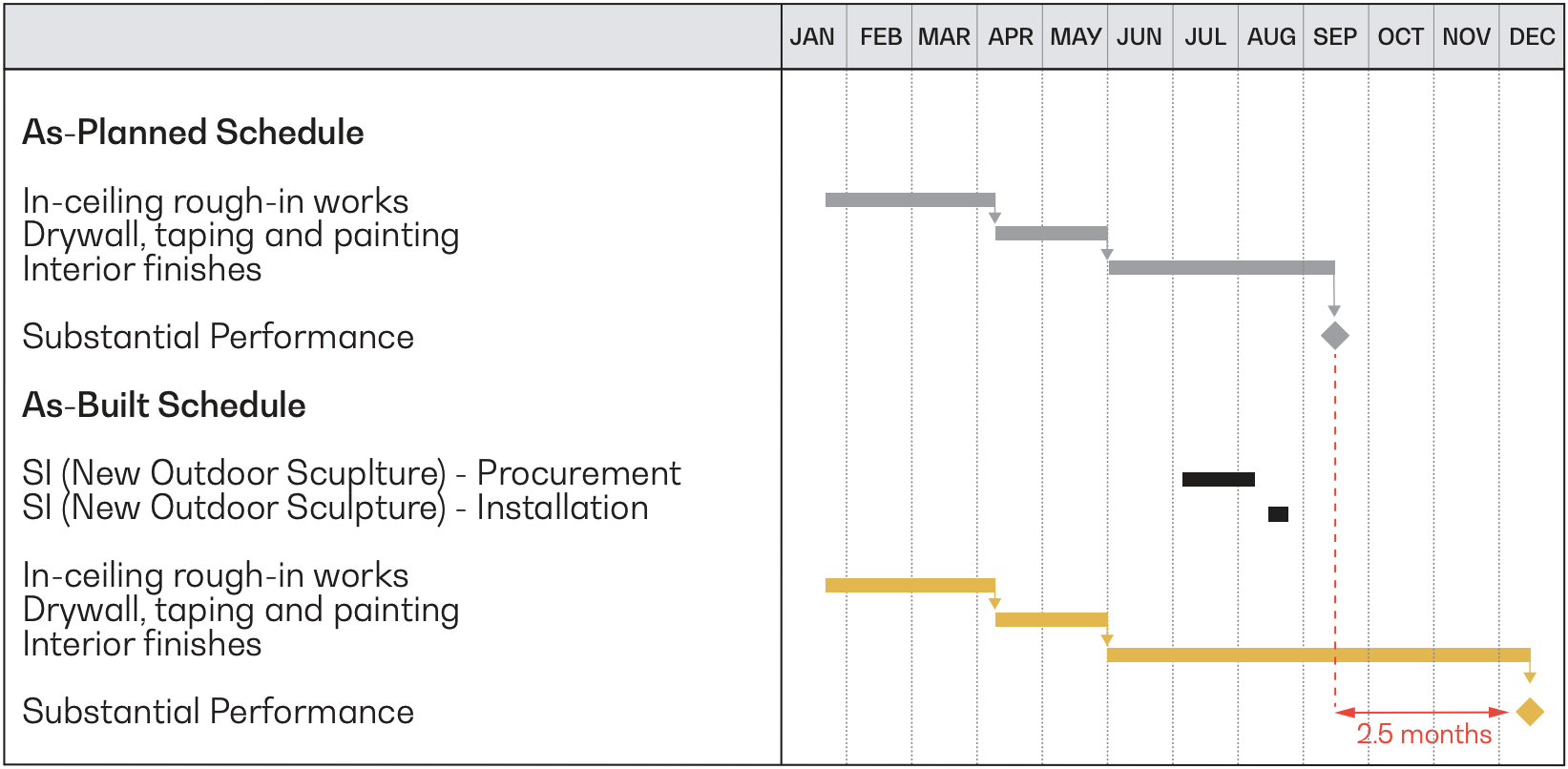Select the black sculpture Procurement bar
Image resolution: width=1568 pixels, height=769 pixels.
click(1218, 479)
